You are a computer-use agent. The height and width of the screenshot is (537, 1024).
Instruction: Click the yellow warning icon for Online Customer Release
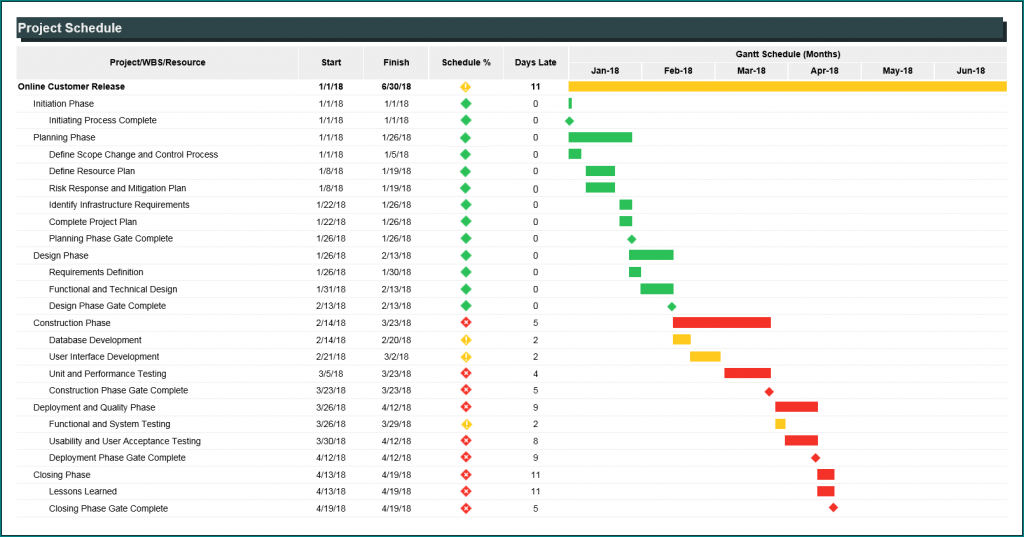point(465,87)
